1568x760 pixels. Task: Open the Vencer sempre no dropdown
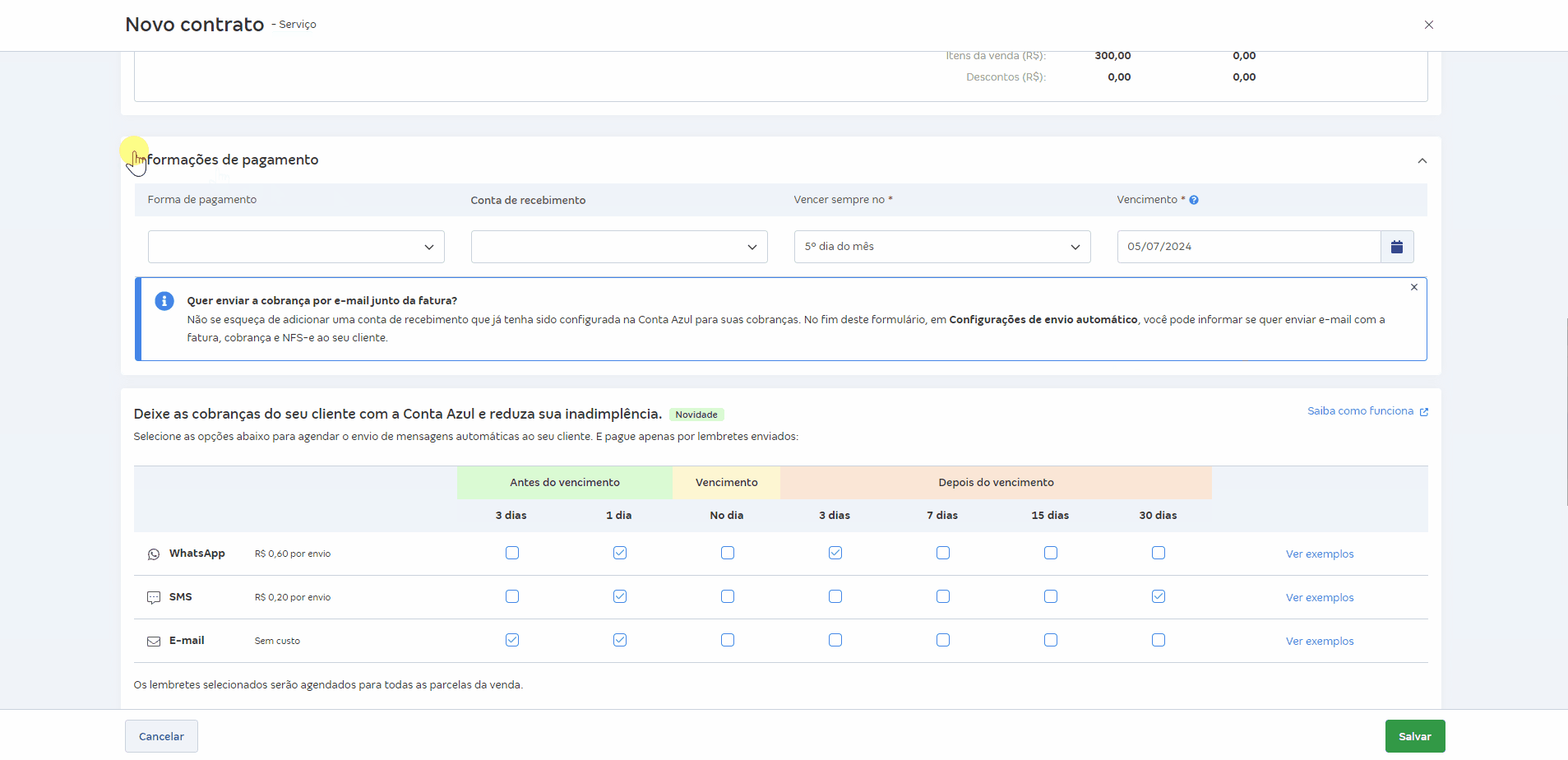click(x=942, y=247)
